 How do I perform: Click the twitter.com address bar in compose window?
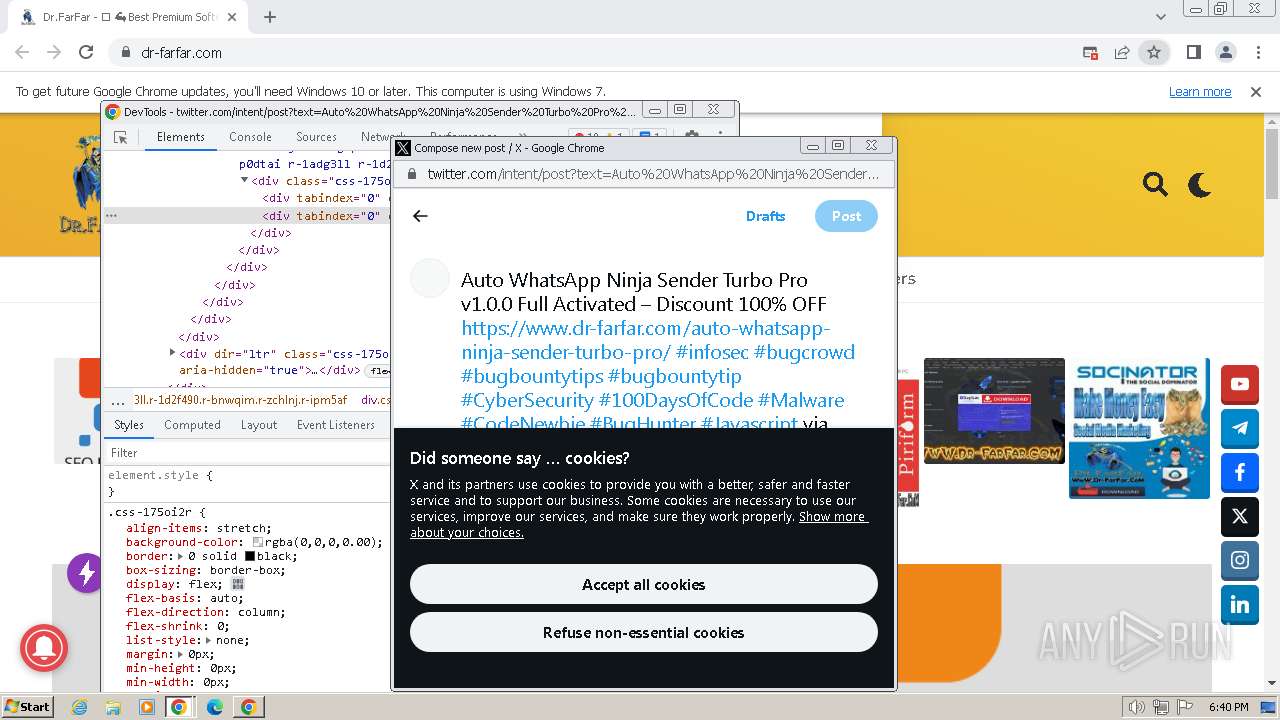tap(644, 174)
